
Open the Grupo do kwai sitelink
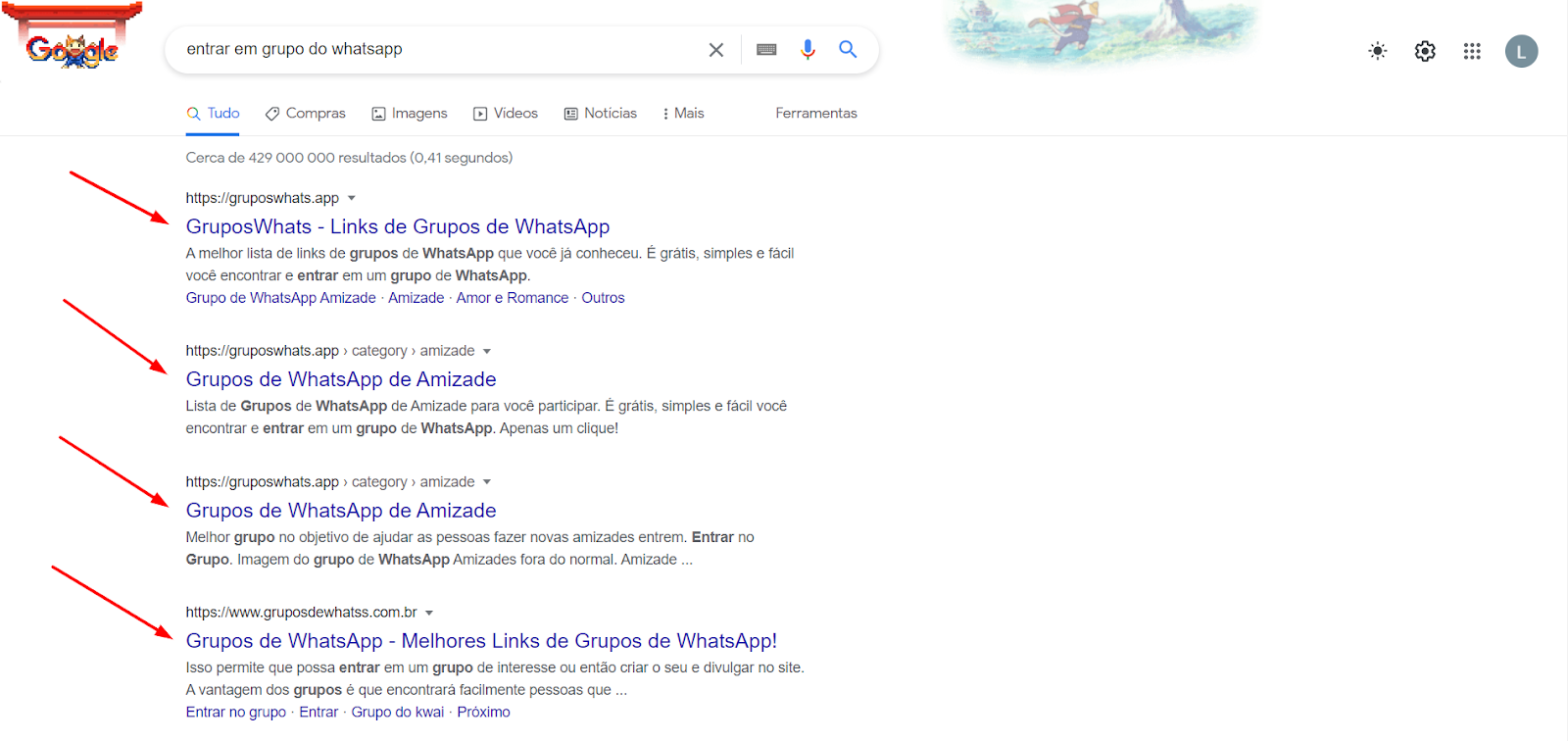398,713
